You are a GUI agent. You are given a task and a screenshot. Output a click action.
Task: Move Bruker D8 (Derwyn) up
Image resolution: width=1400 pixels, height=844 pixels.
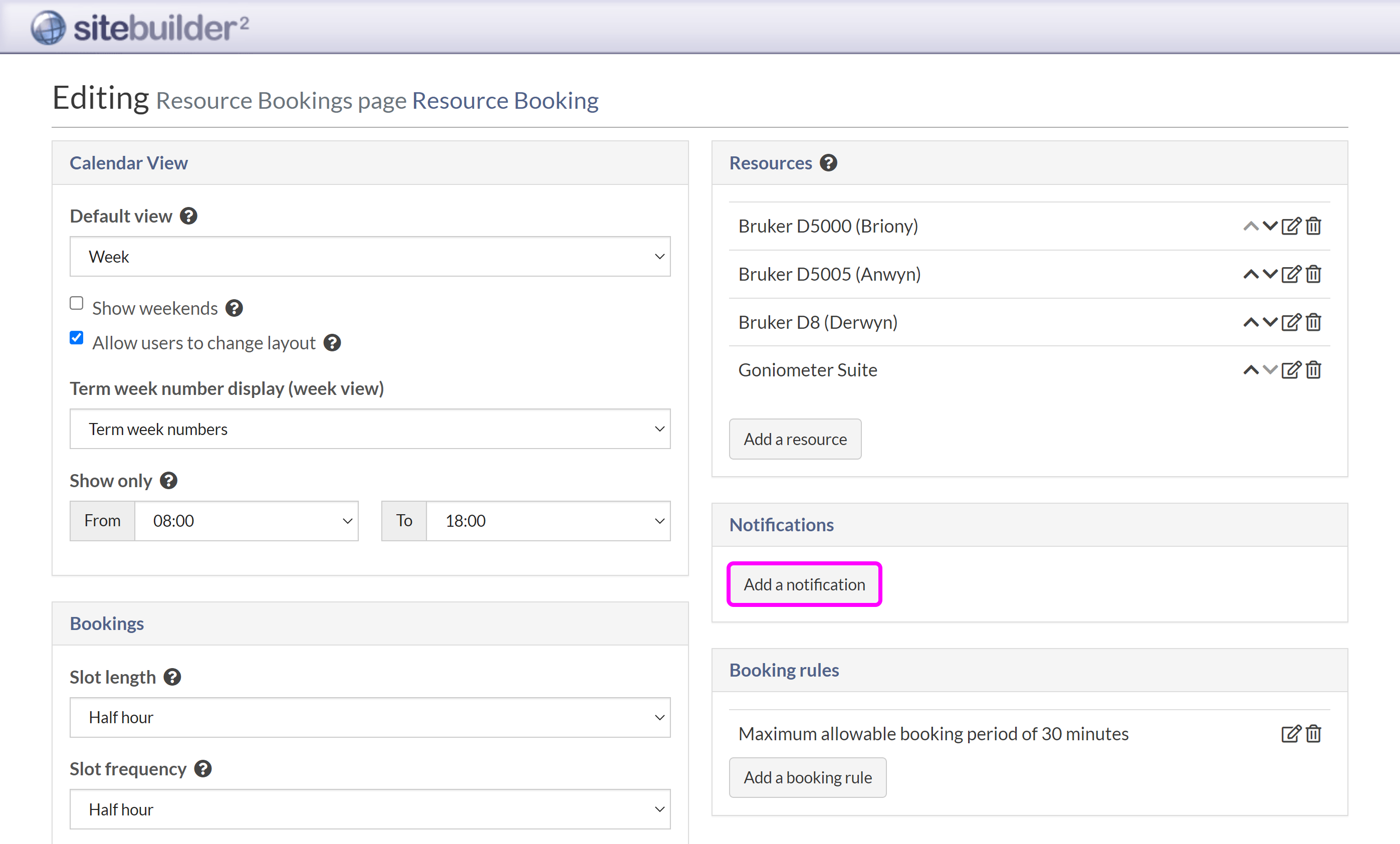point(1250,322)
